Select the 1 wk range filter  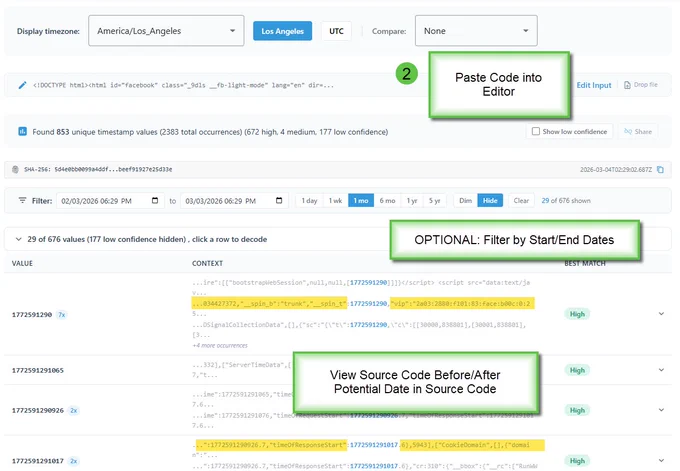pos(335,200)
